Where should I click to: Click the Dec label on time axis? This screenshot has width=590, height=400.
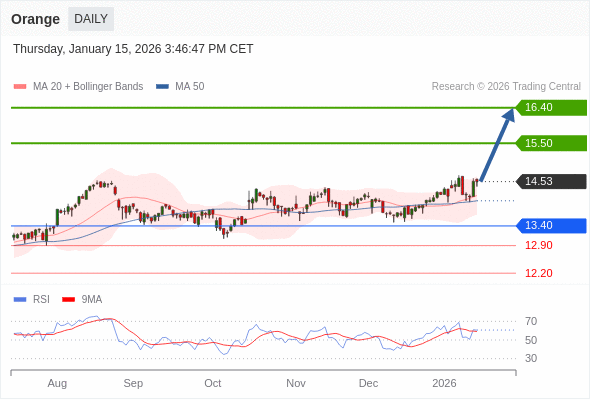[x=368, y=383]
